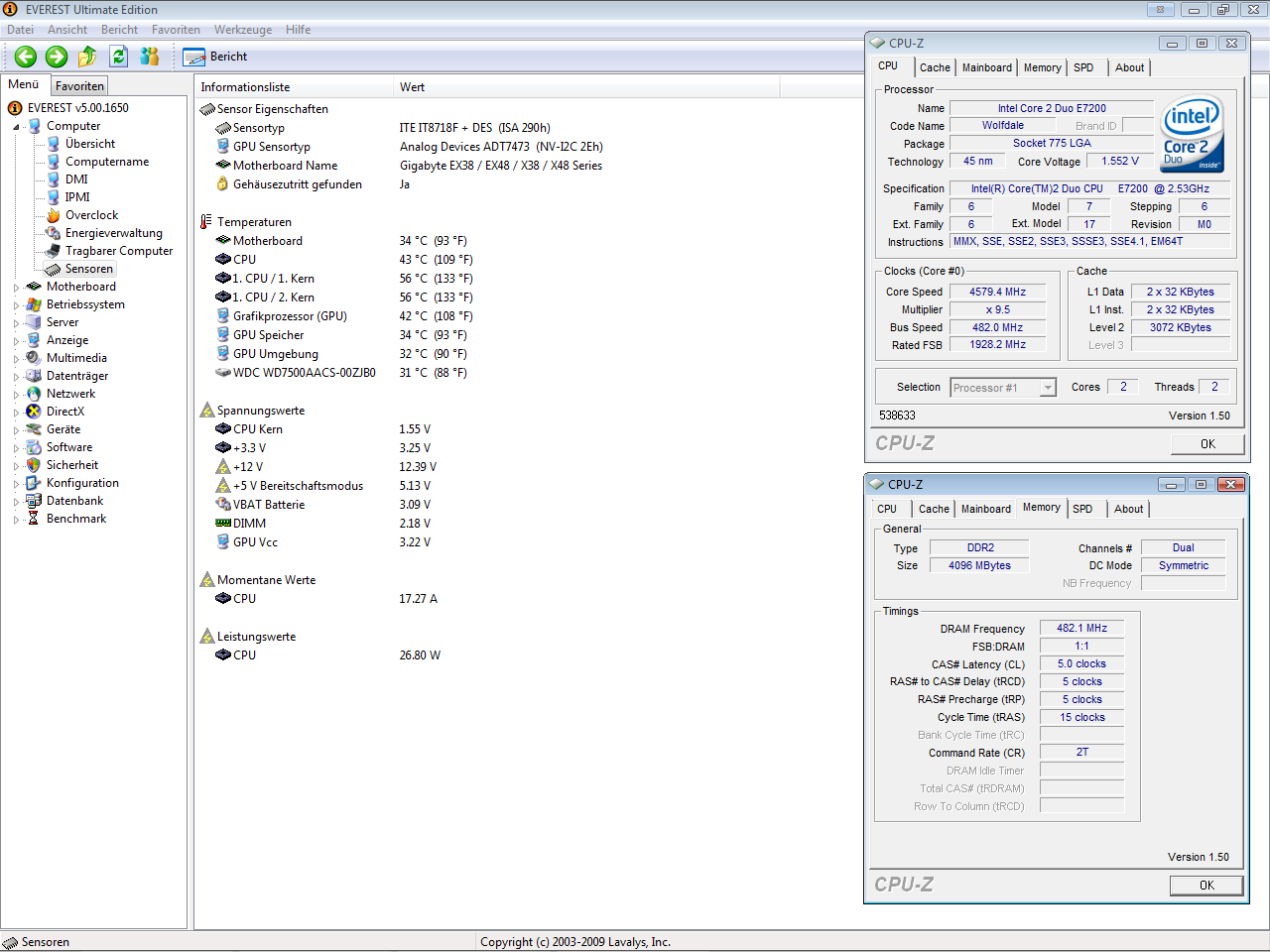Expand the Datenträger tree node
1270x952 pixels.
[x=16, y=377]
